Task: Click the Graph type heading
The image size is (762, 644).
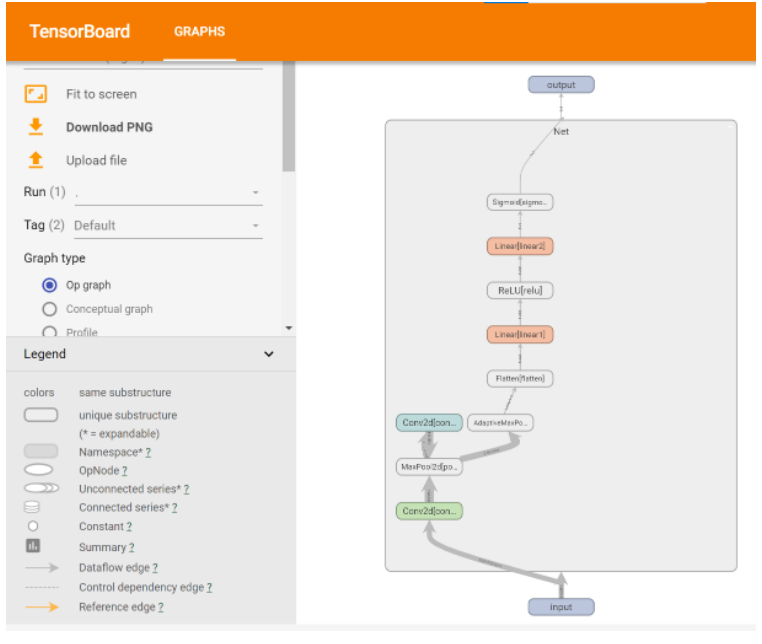Action: [x=54, y=258]
